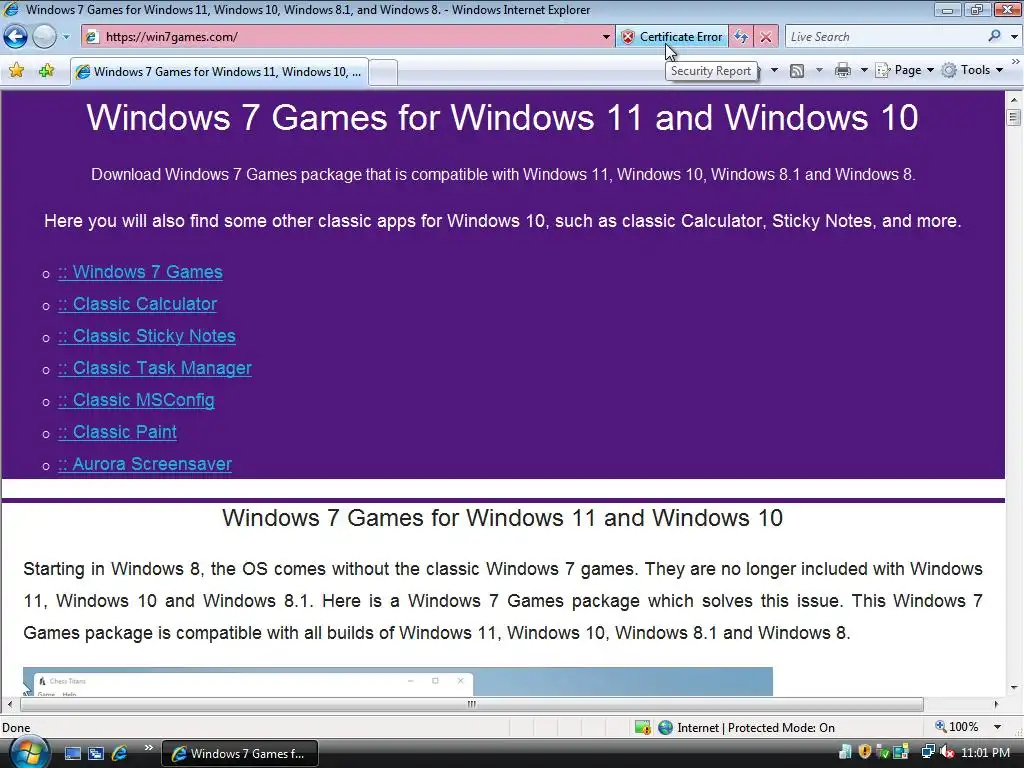Select the 'Windows 7 Games f...' taskbar button
Image resolution: width=1024 pixels, height=768 pixels.
pyautogui.click(x=240, y=754)
